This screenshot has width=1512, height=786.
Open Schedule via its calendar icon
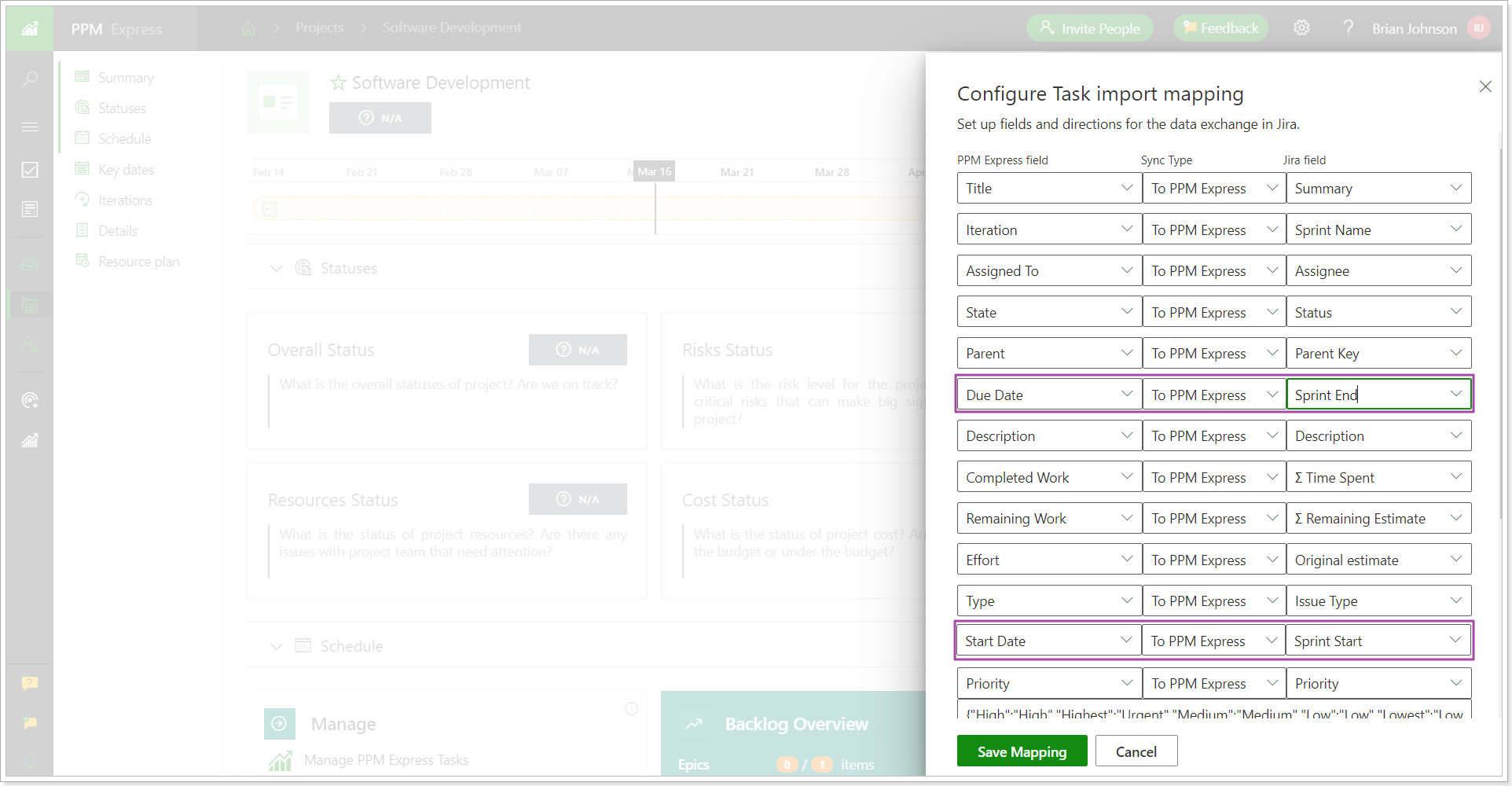(x=83, y=138)
